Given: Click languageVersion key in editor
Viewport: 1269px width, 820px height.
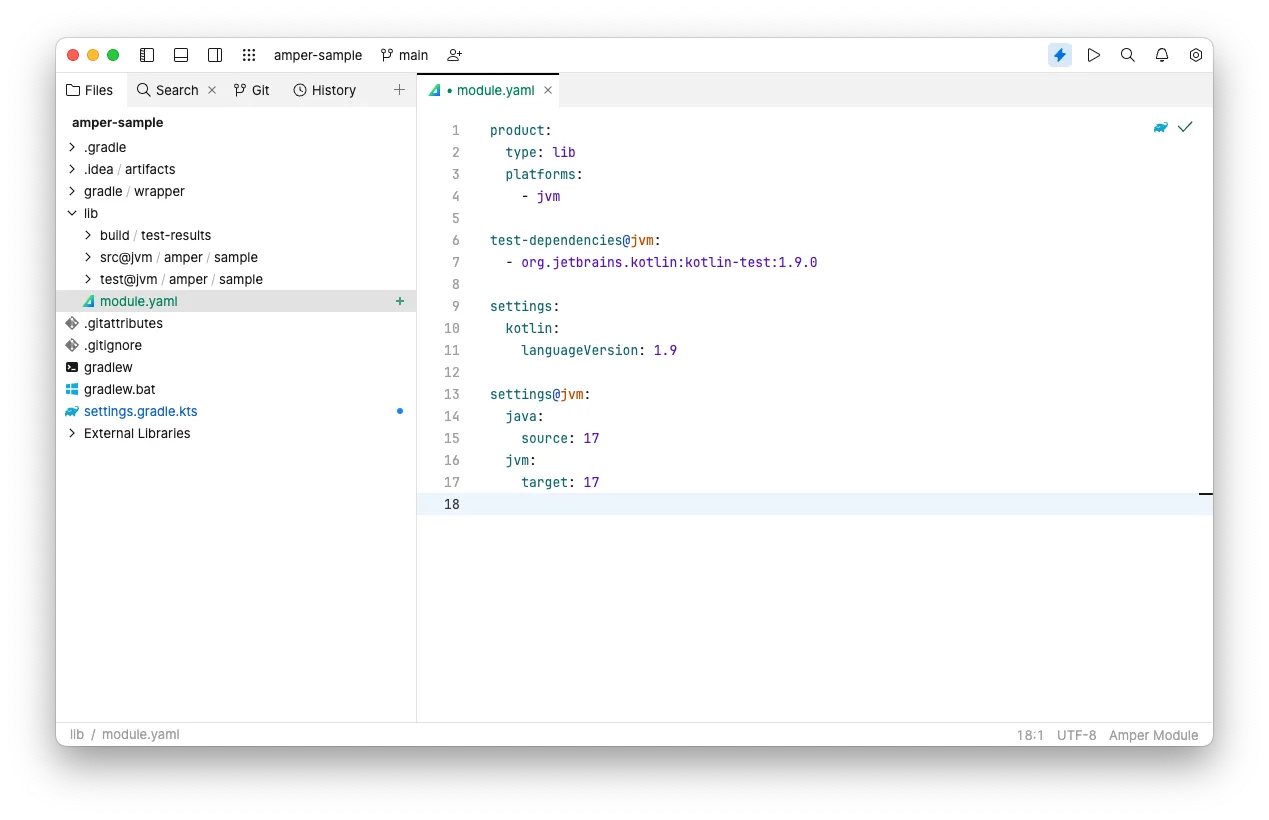Looking at the screenshot, I should click(x=579, y=350).
